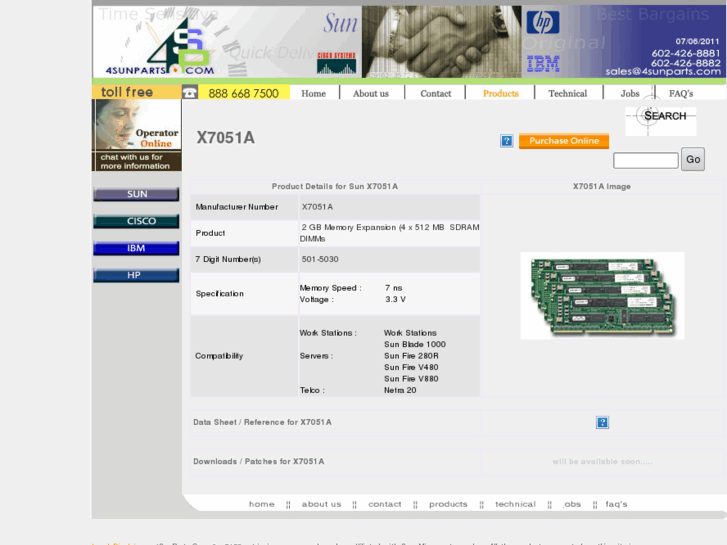Select the HP category button
The width and height of the screenshot is (727, 545).
(136, 275)
